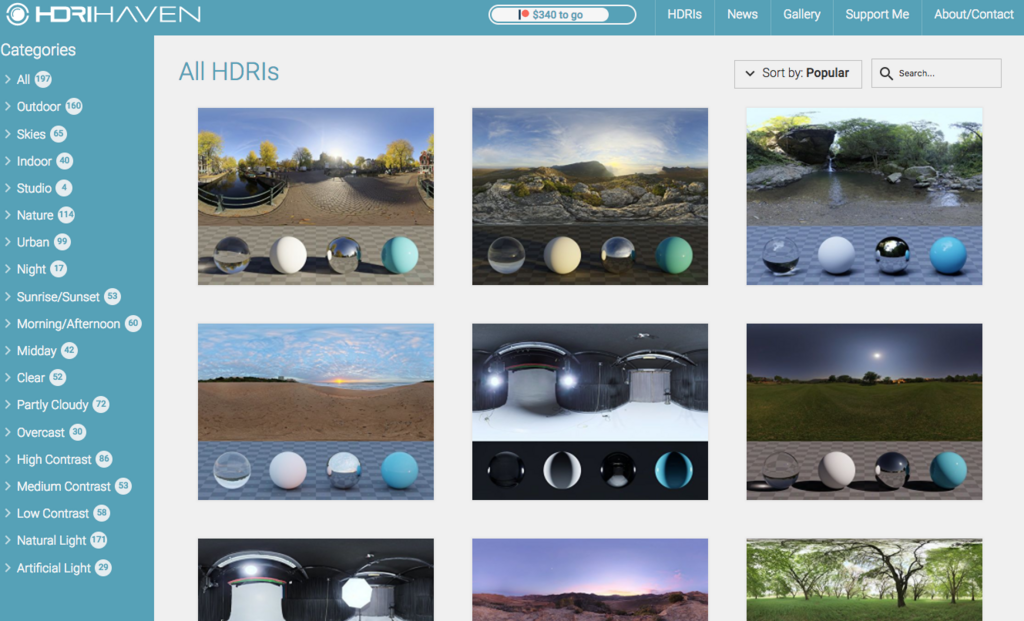Open the Support Me page
Screen dimensions: 1024x621
877,14
